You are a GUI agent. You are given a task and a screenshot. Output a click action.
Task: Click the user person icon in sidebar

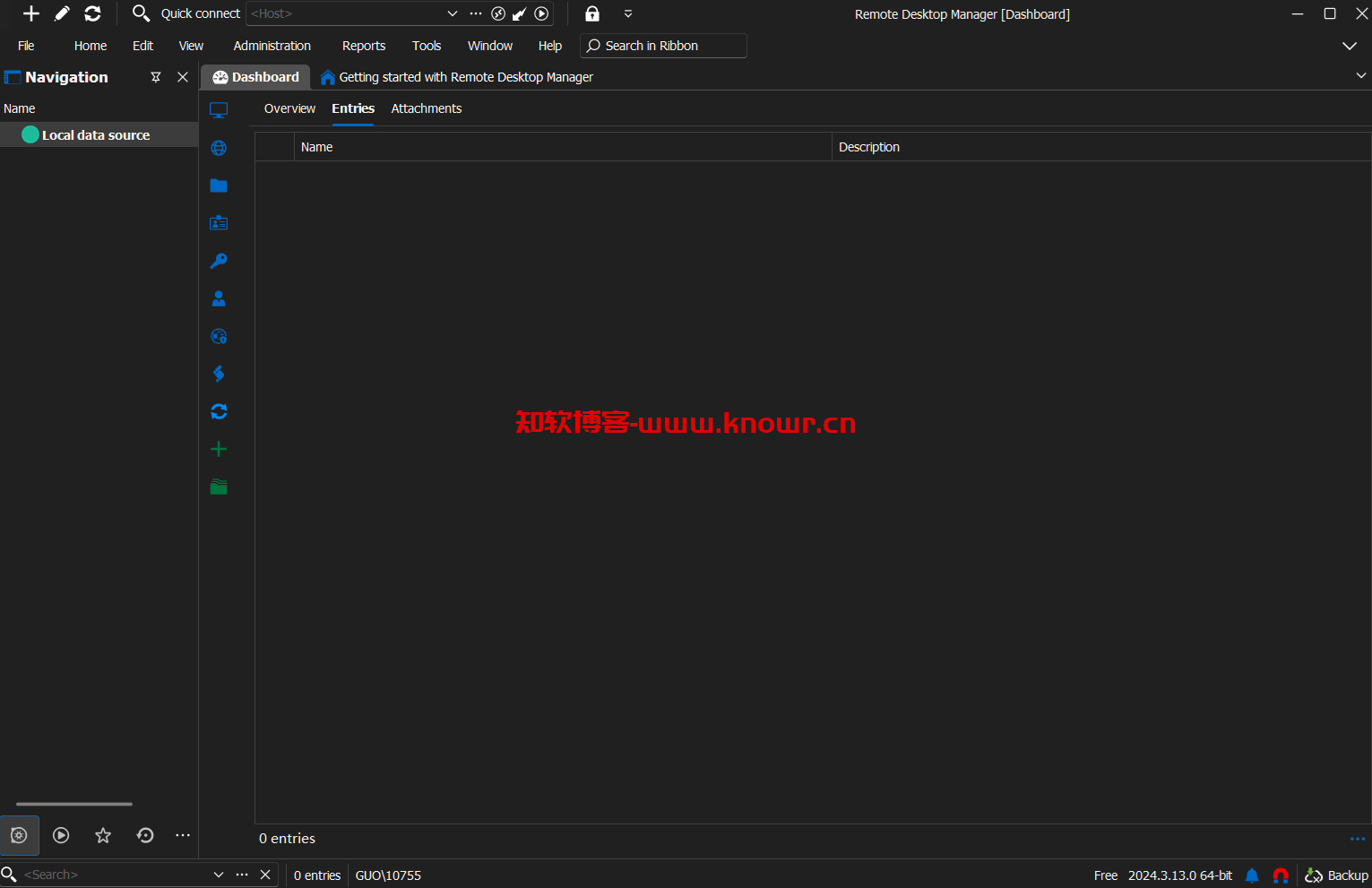click(219, 298)
